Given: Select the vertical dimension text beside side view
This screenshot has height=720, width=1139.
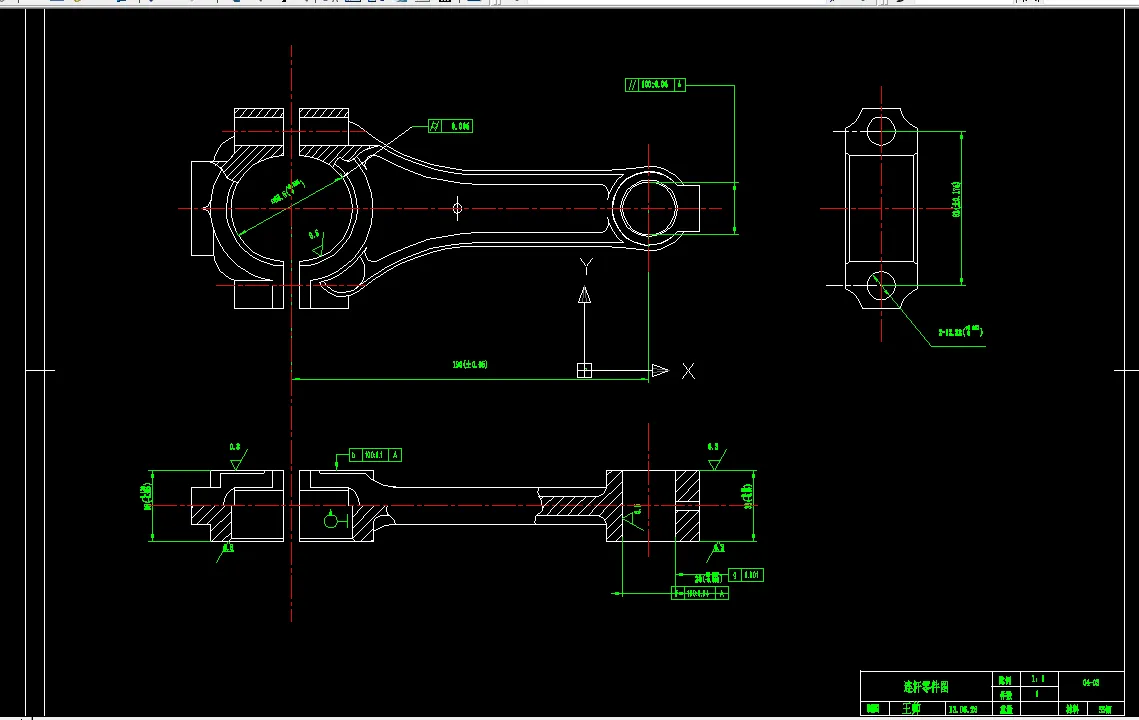Looking at the screenshot, I should click(x=957, y=199).
